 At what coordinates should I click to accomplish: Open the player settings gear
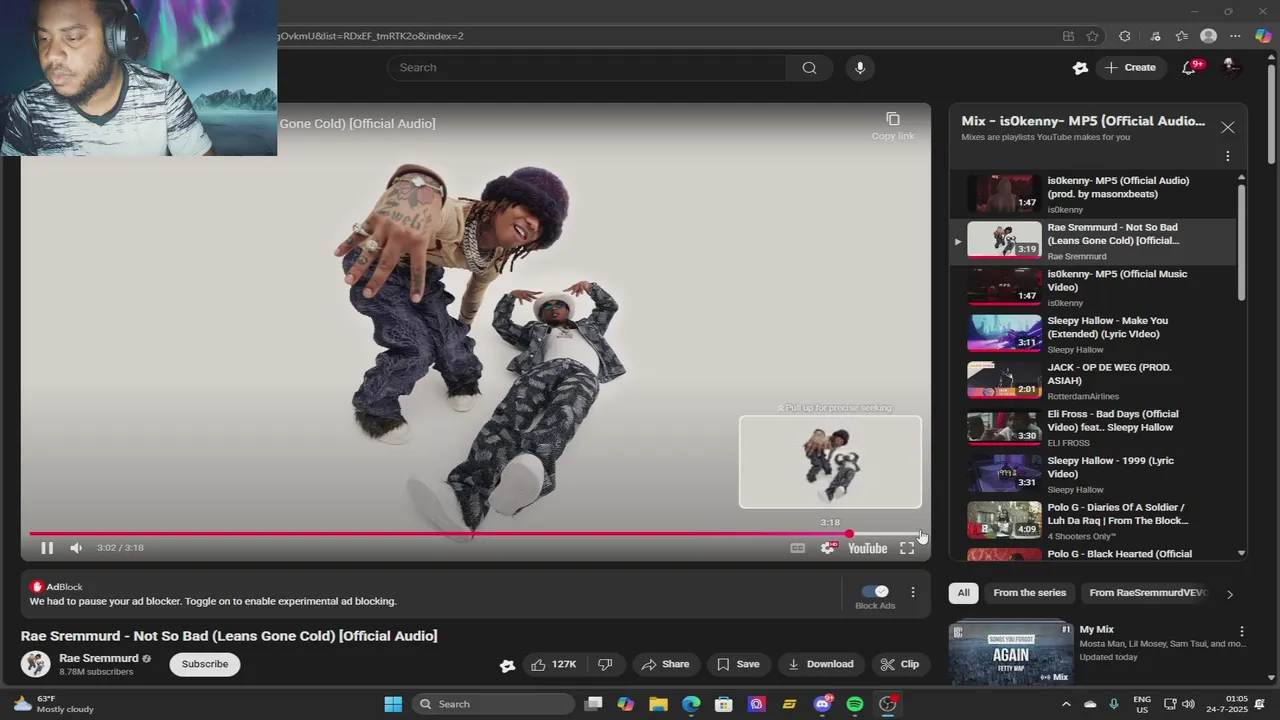click(828, 548)
